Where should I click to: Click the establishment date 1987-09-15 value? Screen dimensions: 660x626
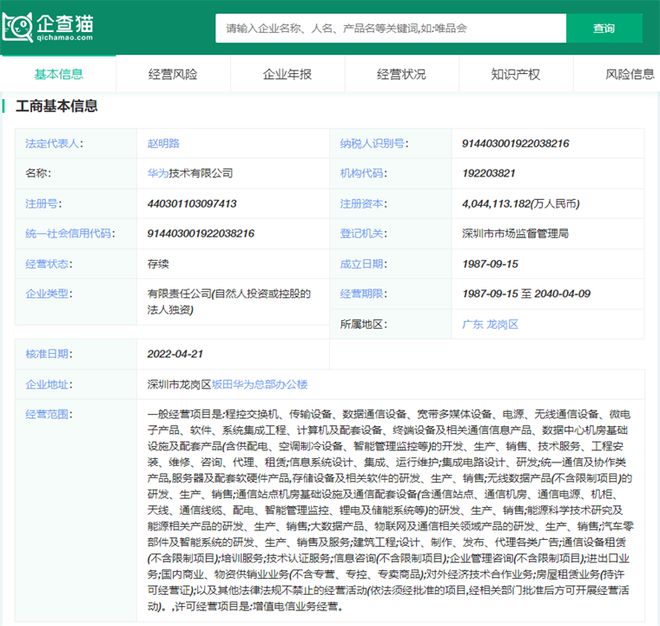(x=490, y=264)
